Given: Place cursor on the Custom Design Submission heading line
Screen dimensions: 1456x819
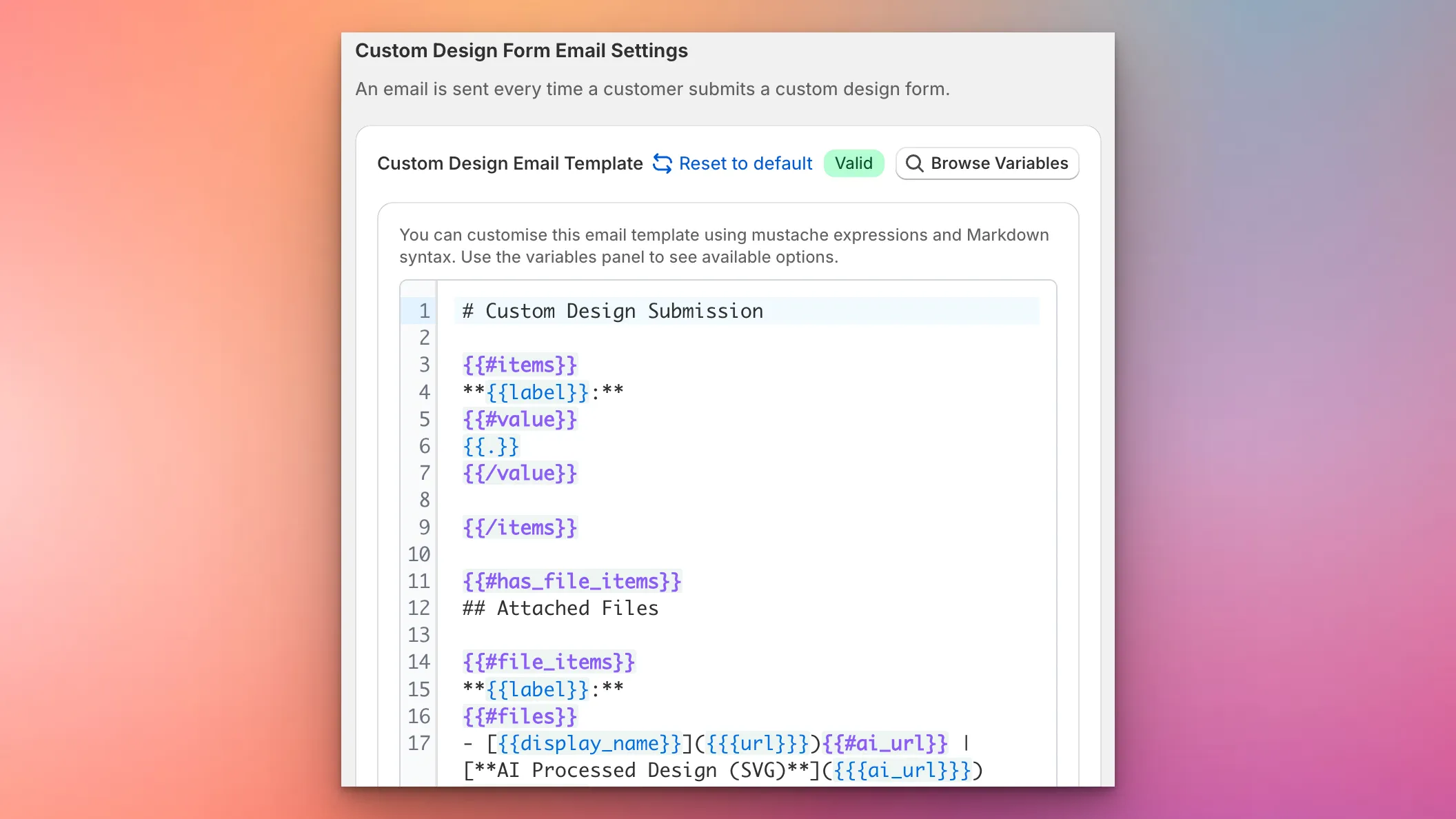Looking at the screenshot, I should [612, 310].
